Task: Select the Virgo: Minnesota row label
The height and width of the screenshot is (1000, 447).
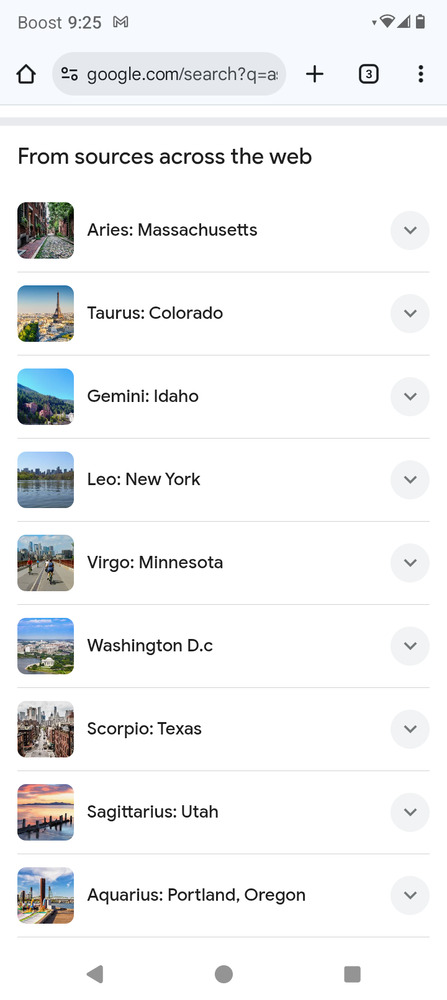Action: (155, 562)
